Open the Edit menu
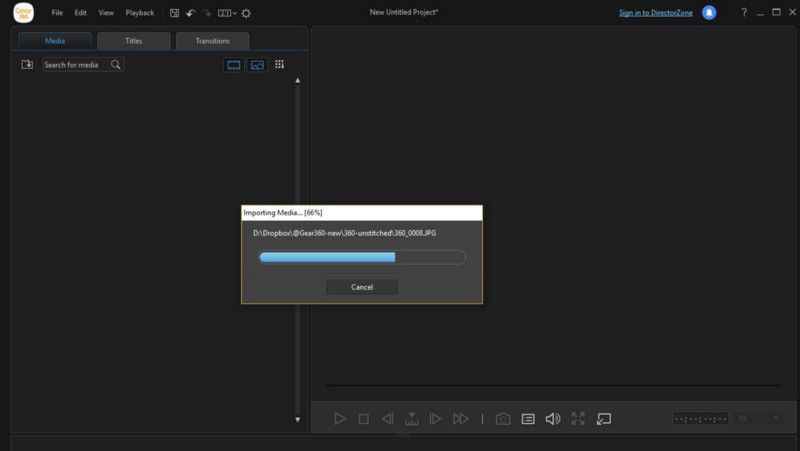800x451 pixels. [x=81, y=13]
